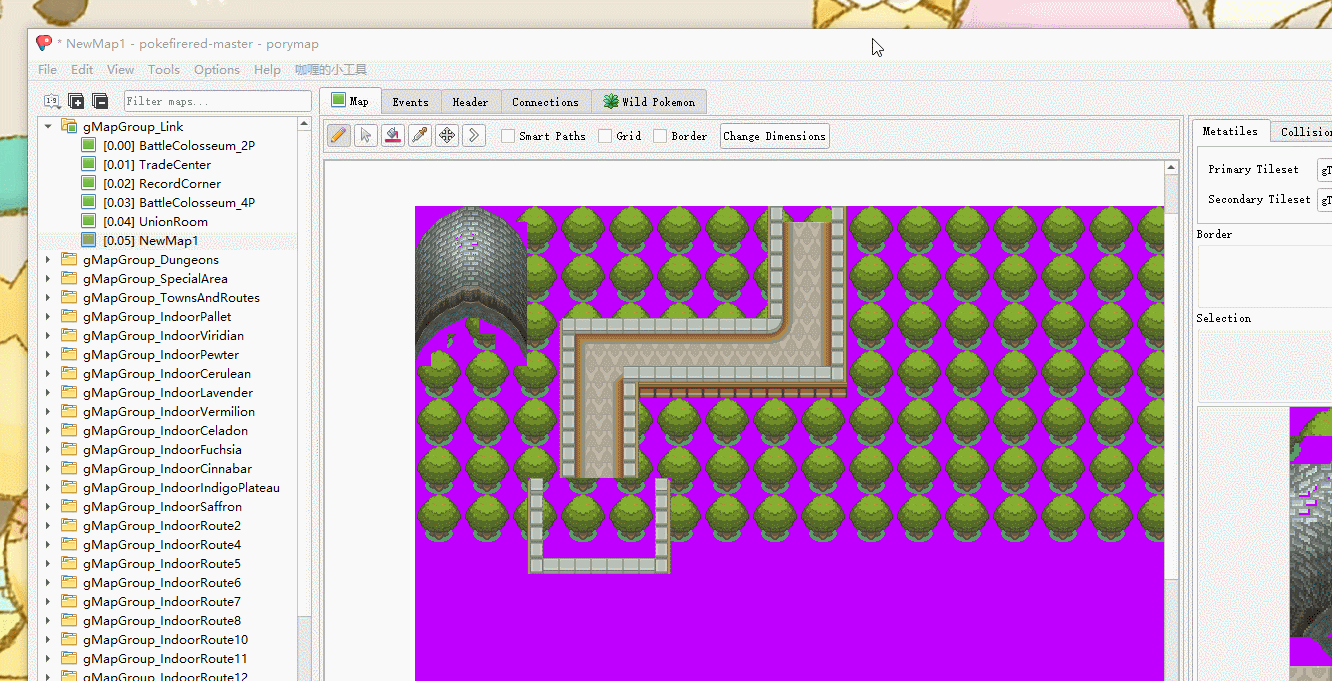Click the gMapGroup_Link folder icon
Screen dimensions: 1332x681
69,127
